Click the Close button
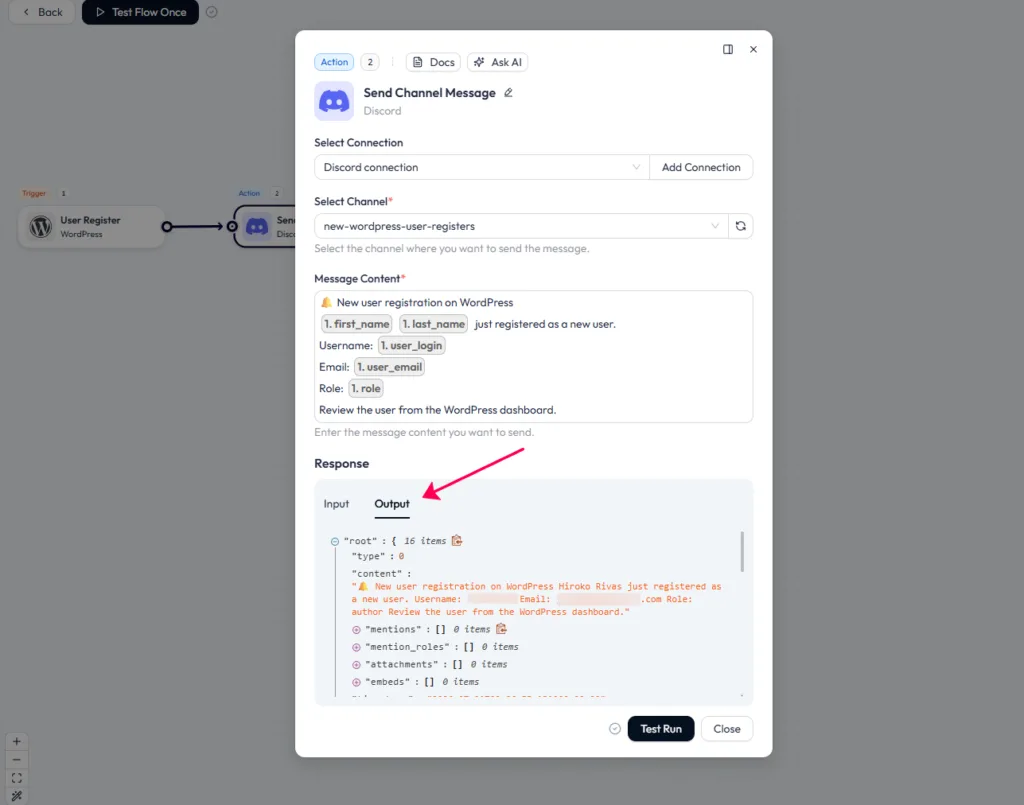The image size is (1024, 805). (727, 729)
